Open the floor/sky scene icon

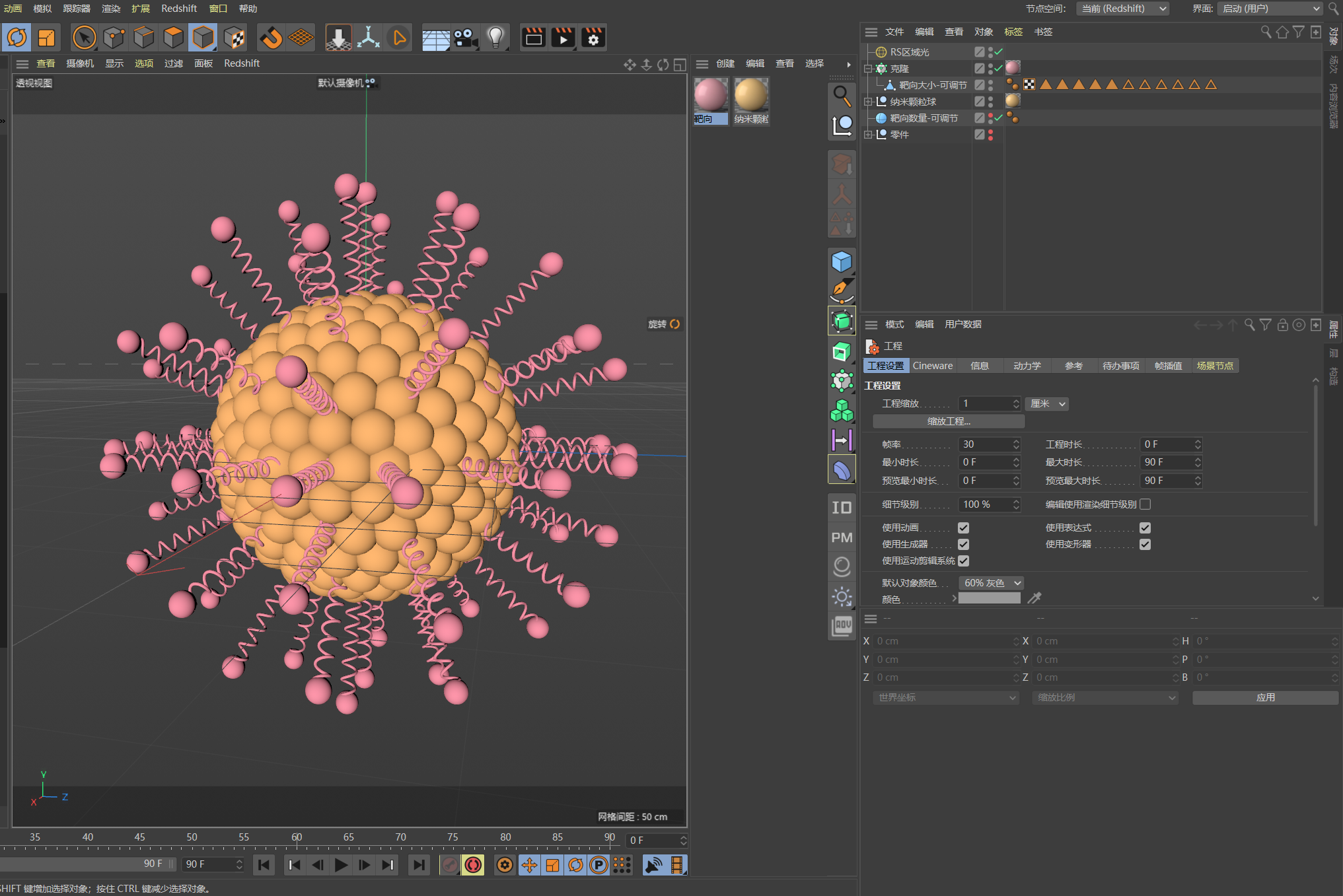436,38
